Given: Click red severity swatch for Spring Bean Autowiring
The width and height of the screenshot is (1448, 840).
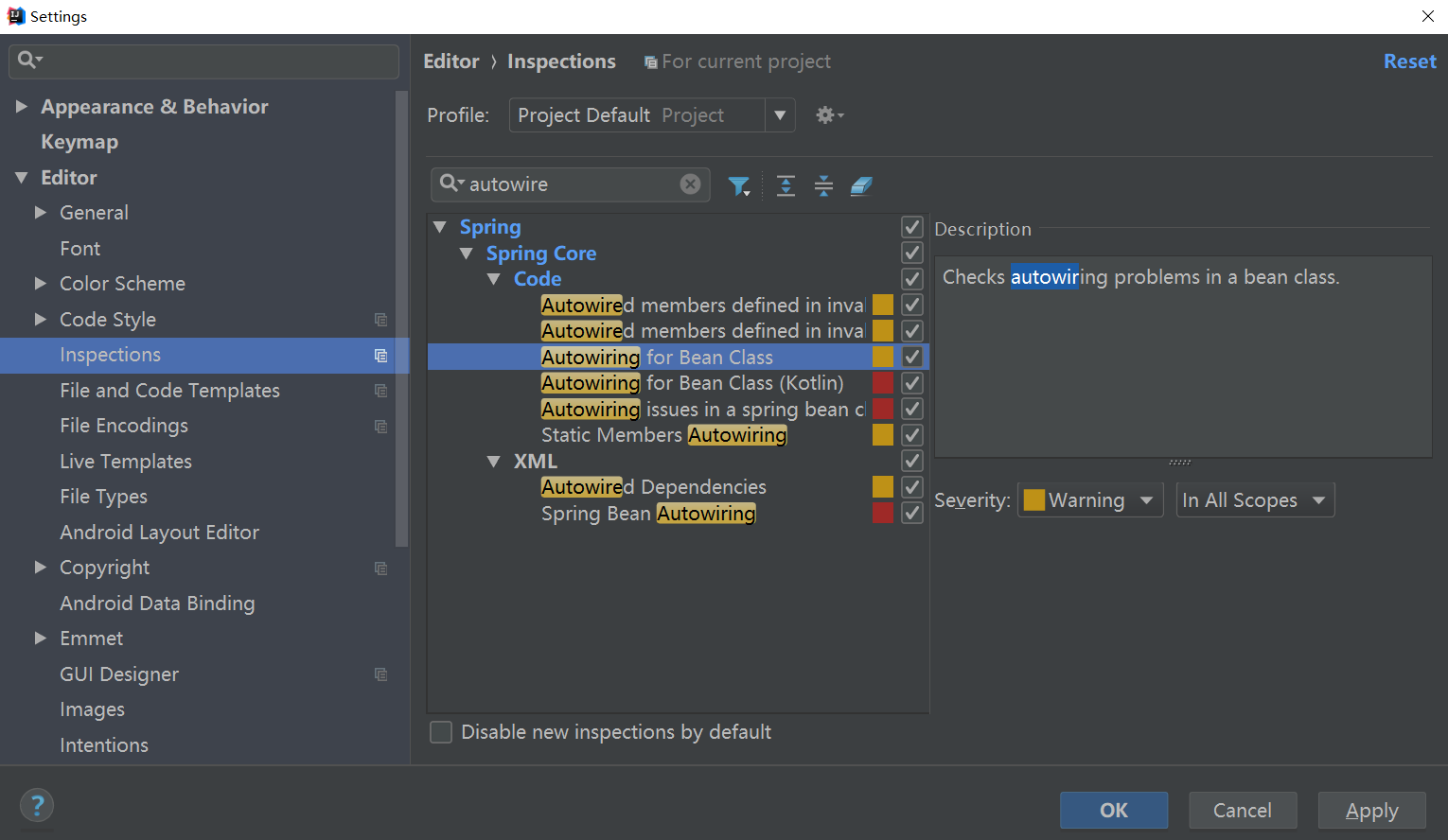Looking at the screenshot, I should (x=883, y=513).
